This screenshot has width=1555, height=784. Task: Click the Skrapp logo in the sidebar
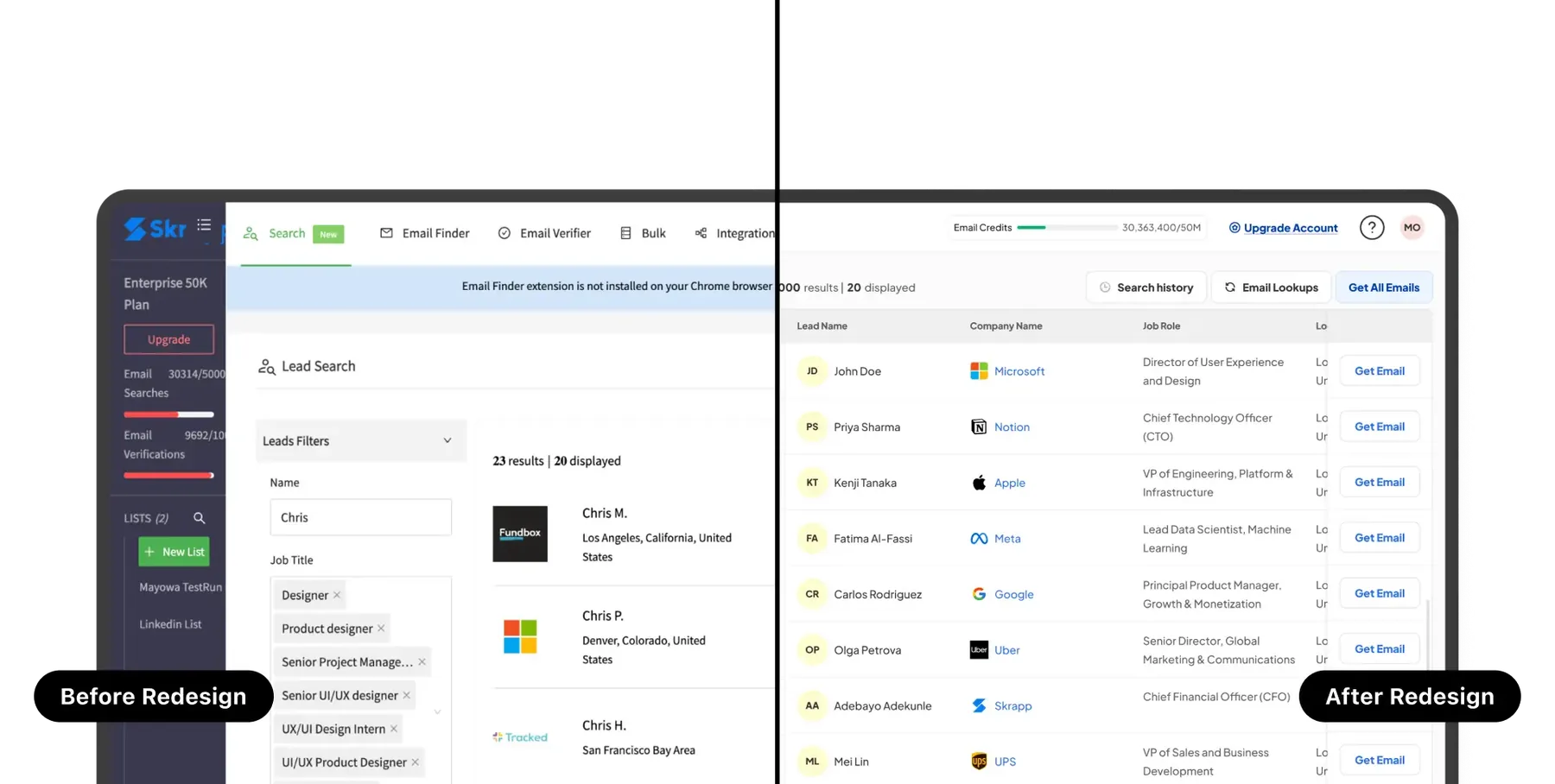(155, 229)
